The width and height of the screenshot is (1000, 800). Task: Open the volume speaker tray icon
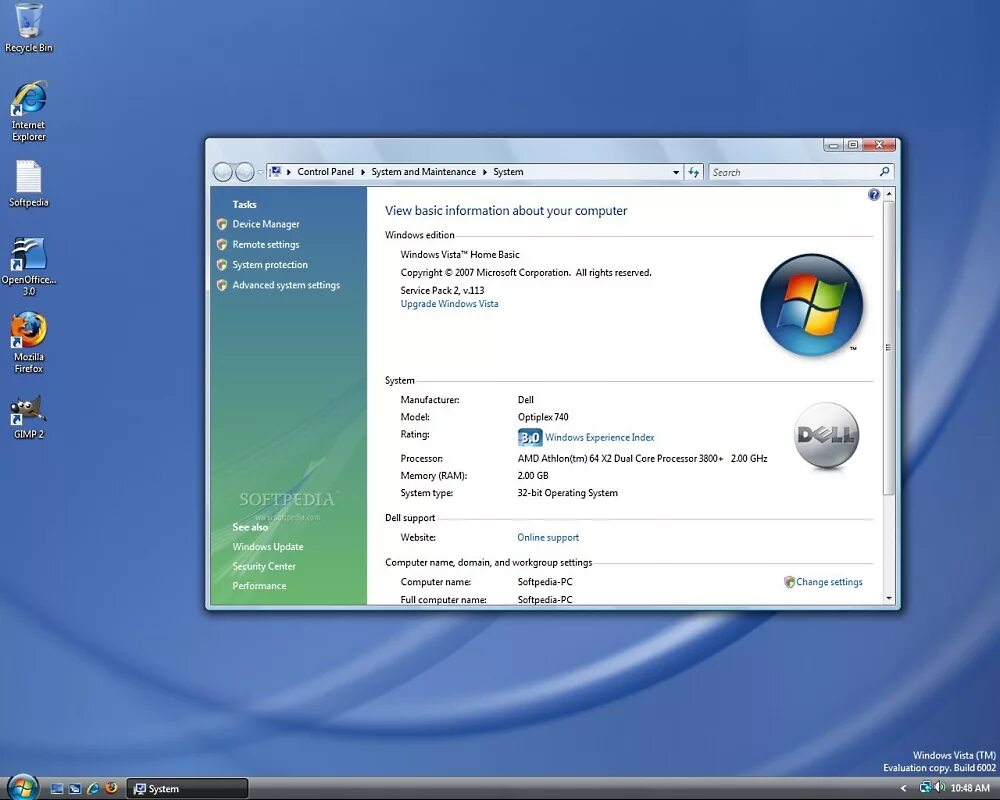(x=939, y=787)
